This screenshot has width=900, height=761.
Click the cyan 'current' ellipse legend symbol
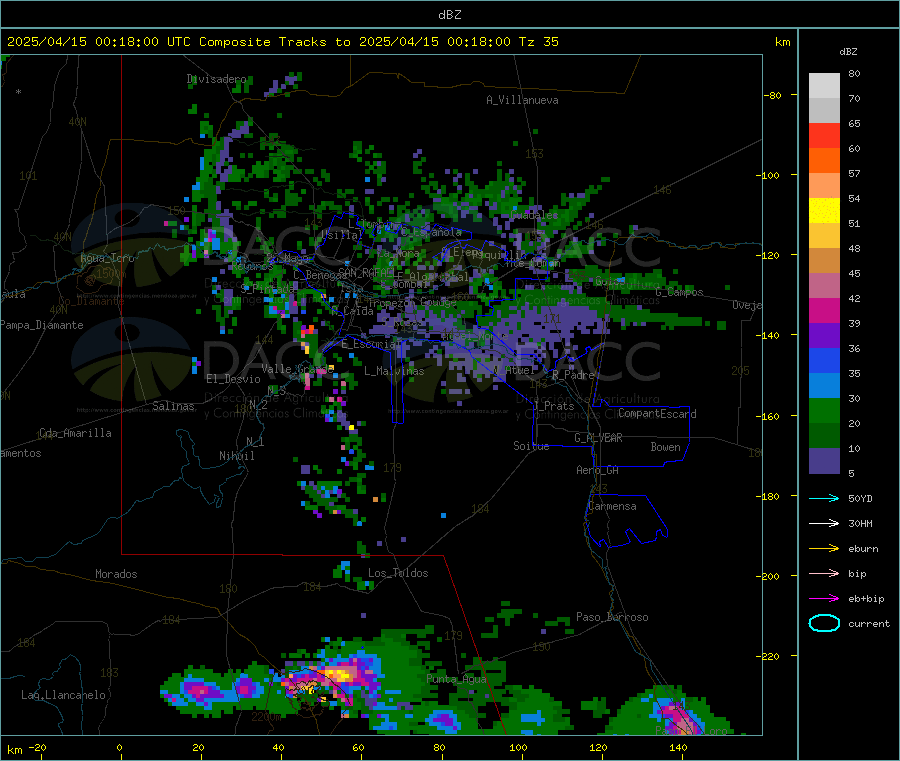point(824,623)
